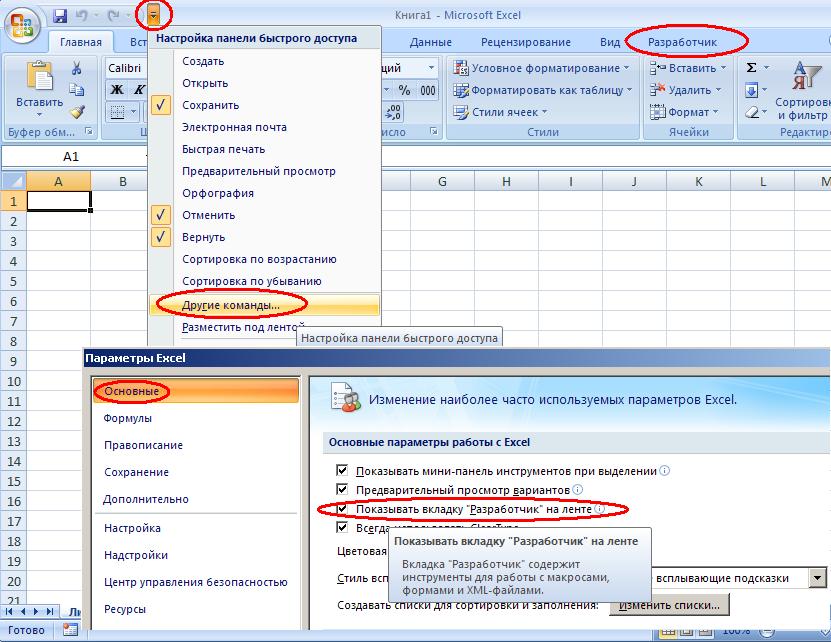The image size is (831, 642).
Task: Expand the ScreenTip style combo box arrow
Action: click(818, 578)
